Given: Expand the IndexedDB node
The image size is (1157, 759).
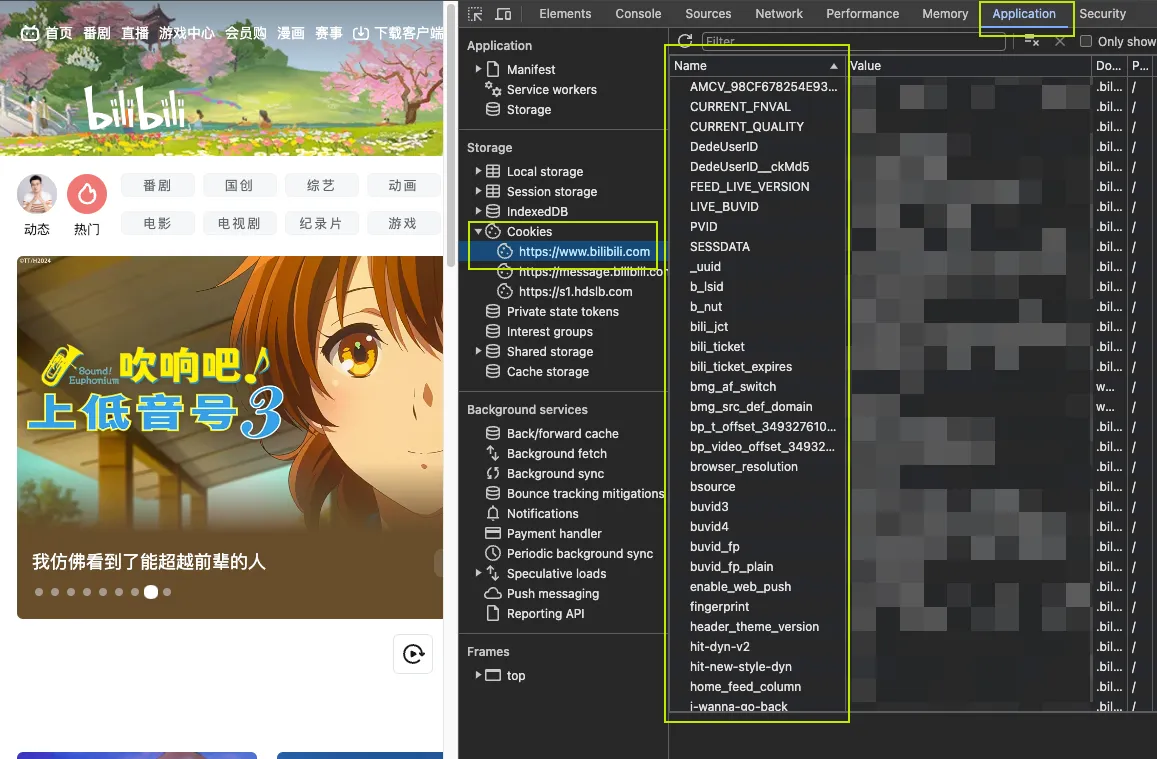Looking at the screenshot, I should click(478, 211).
